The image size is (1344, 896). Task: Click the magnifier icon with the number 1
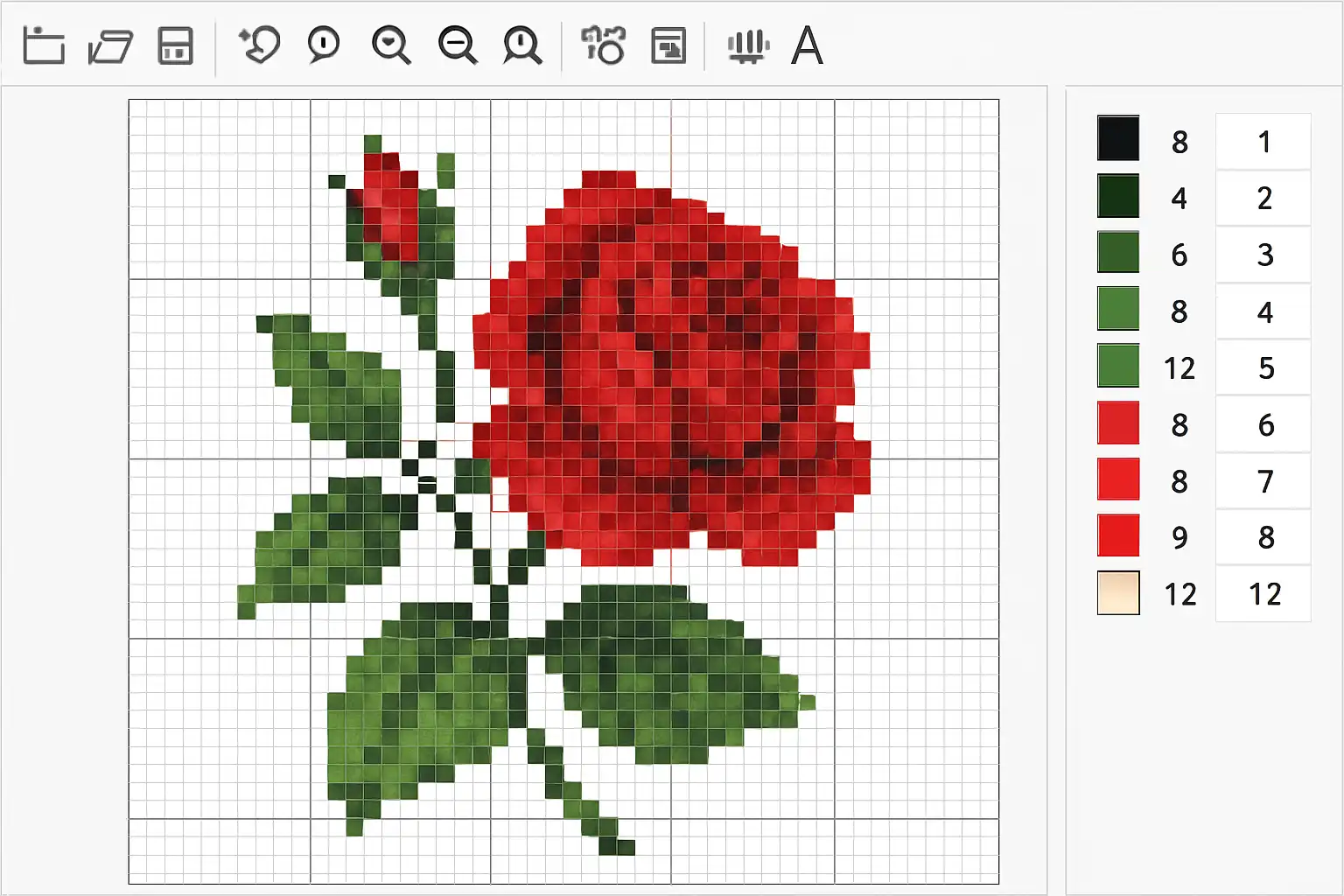[x=522, y=45]
